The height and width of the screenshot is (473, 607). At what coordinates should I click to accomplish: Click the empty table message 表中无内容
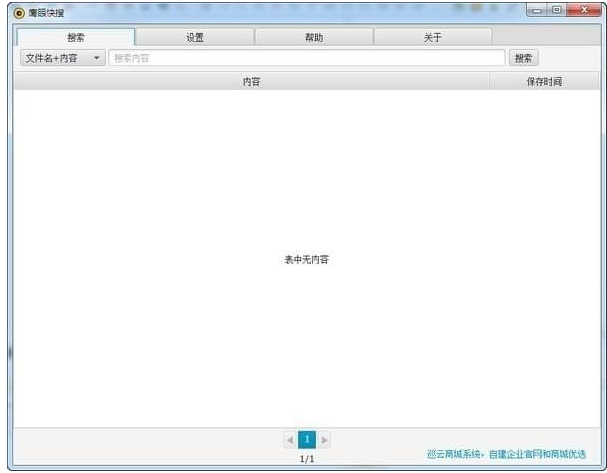click(x=306, y=259)
